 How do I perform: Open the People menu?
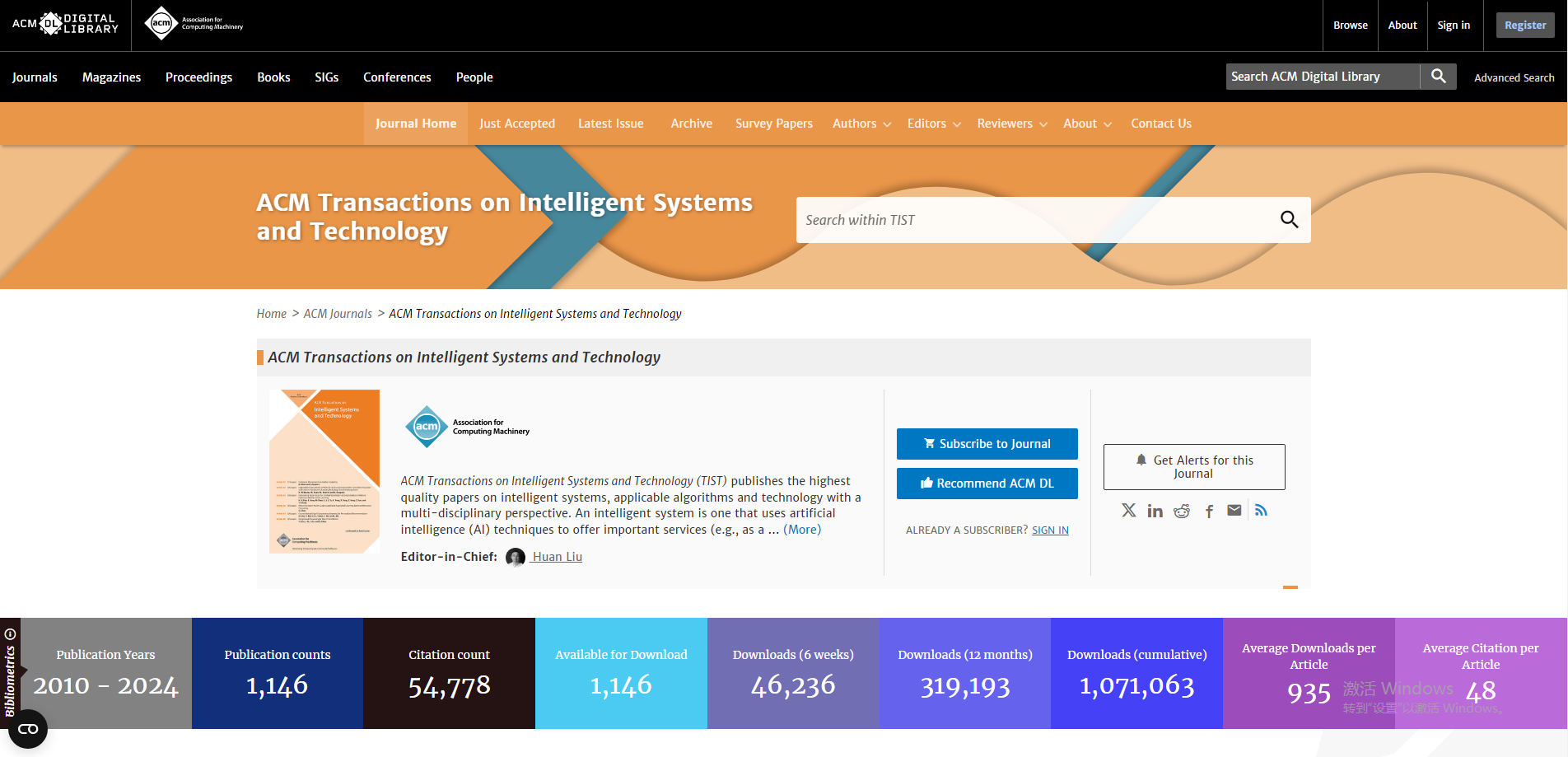coord(474,77)
